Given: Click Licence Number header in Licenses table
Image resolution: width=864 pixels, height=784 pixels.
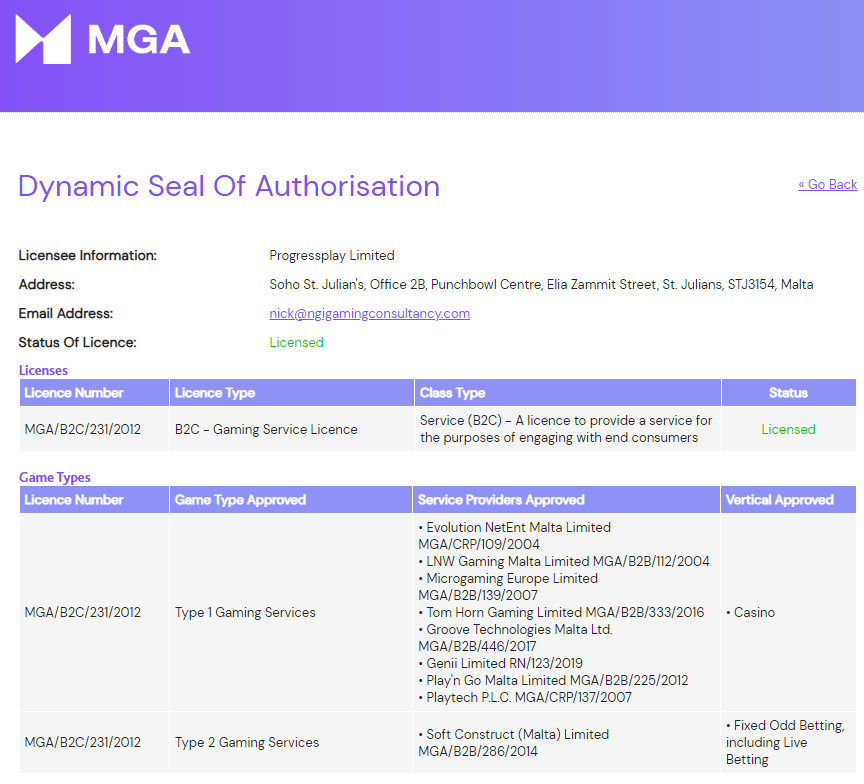Looking at the screenshot, I should tap(94, 393).
